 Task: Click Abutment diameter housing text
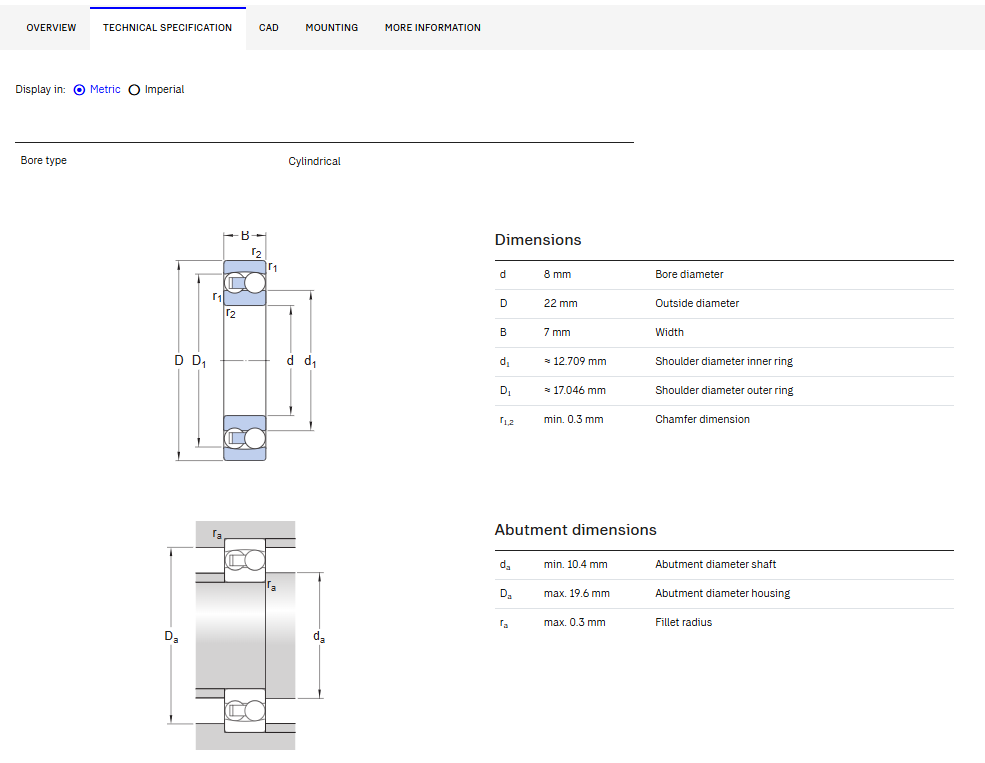[722, 593]
